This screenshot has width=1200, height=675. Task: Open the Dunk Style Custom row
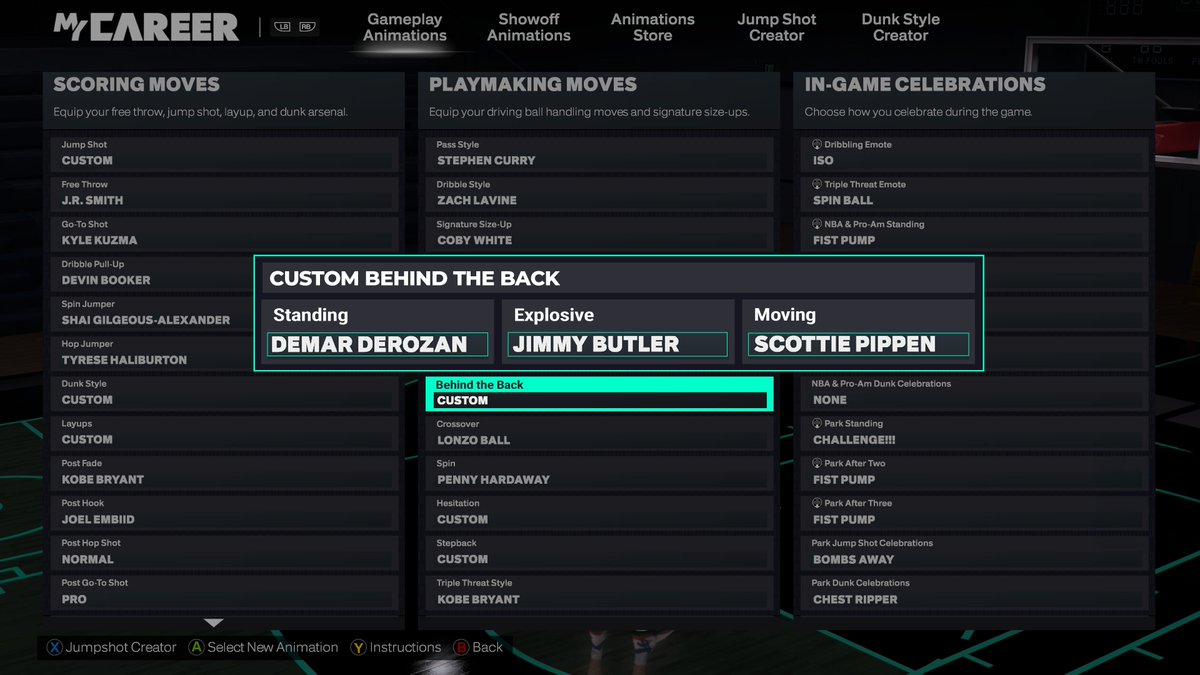point(225,393)
